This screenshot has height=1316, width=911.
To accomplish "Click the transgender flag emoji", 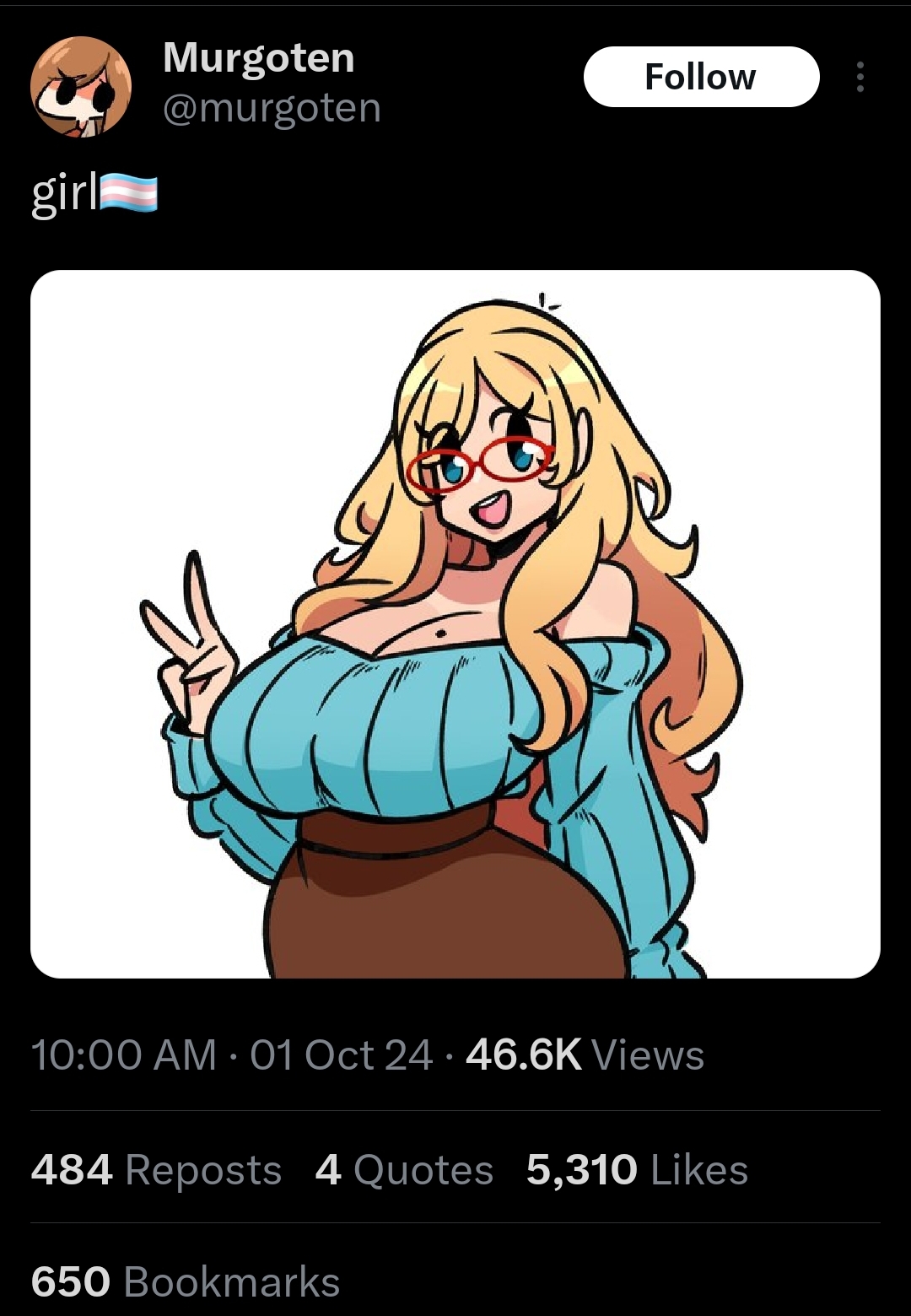I will [129, 193].
